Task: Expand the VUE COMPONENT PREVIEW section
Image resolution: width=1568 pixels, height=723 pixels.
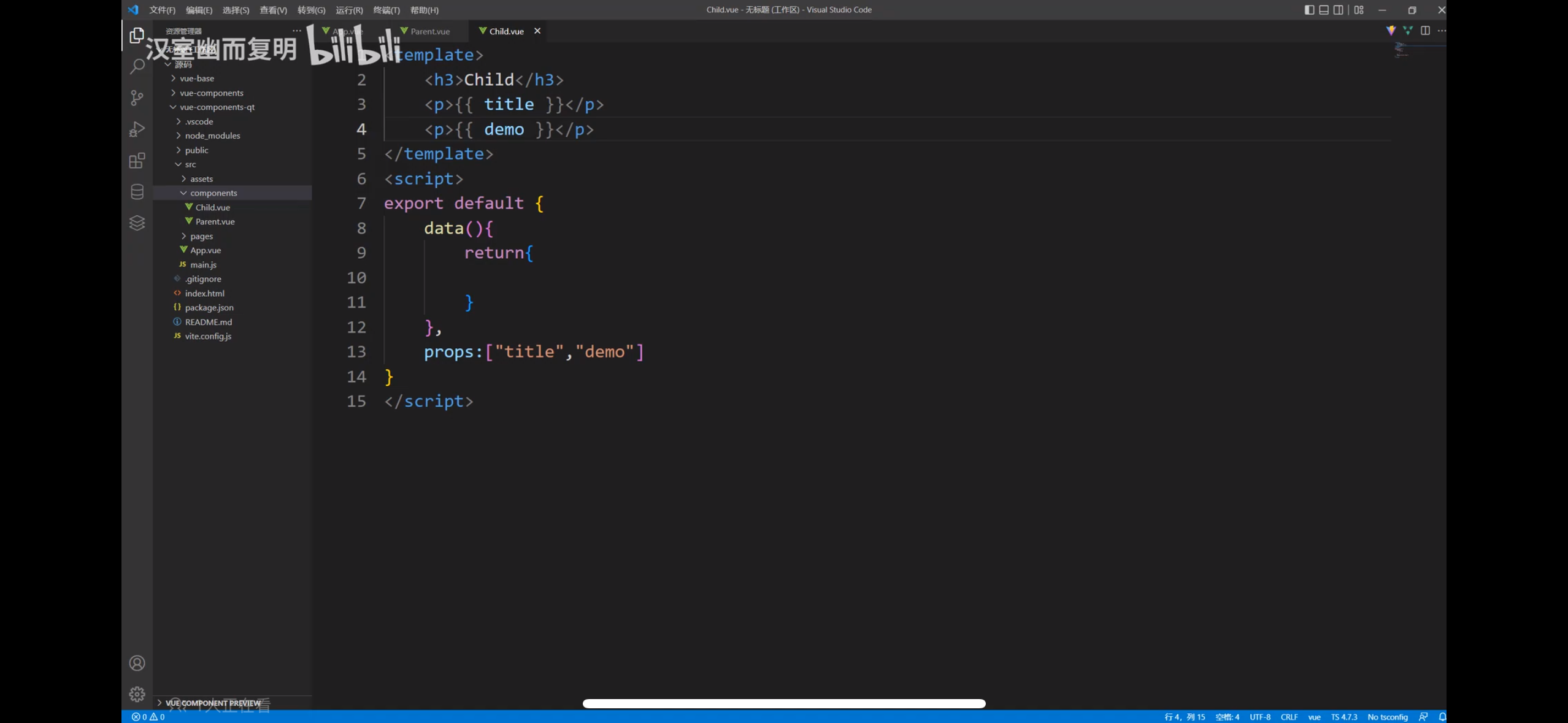Action: pyautogui.click(x=212, y=703)
